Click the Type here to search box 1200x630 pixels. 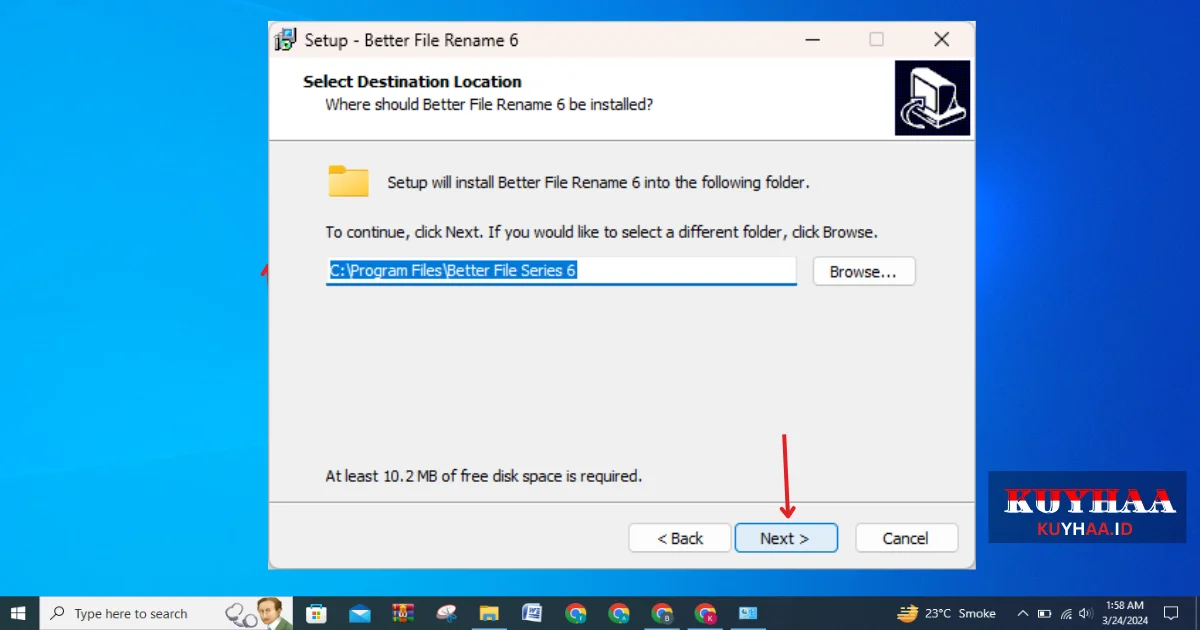[130, 613]
